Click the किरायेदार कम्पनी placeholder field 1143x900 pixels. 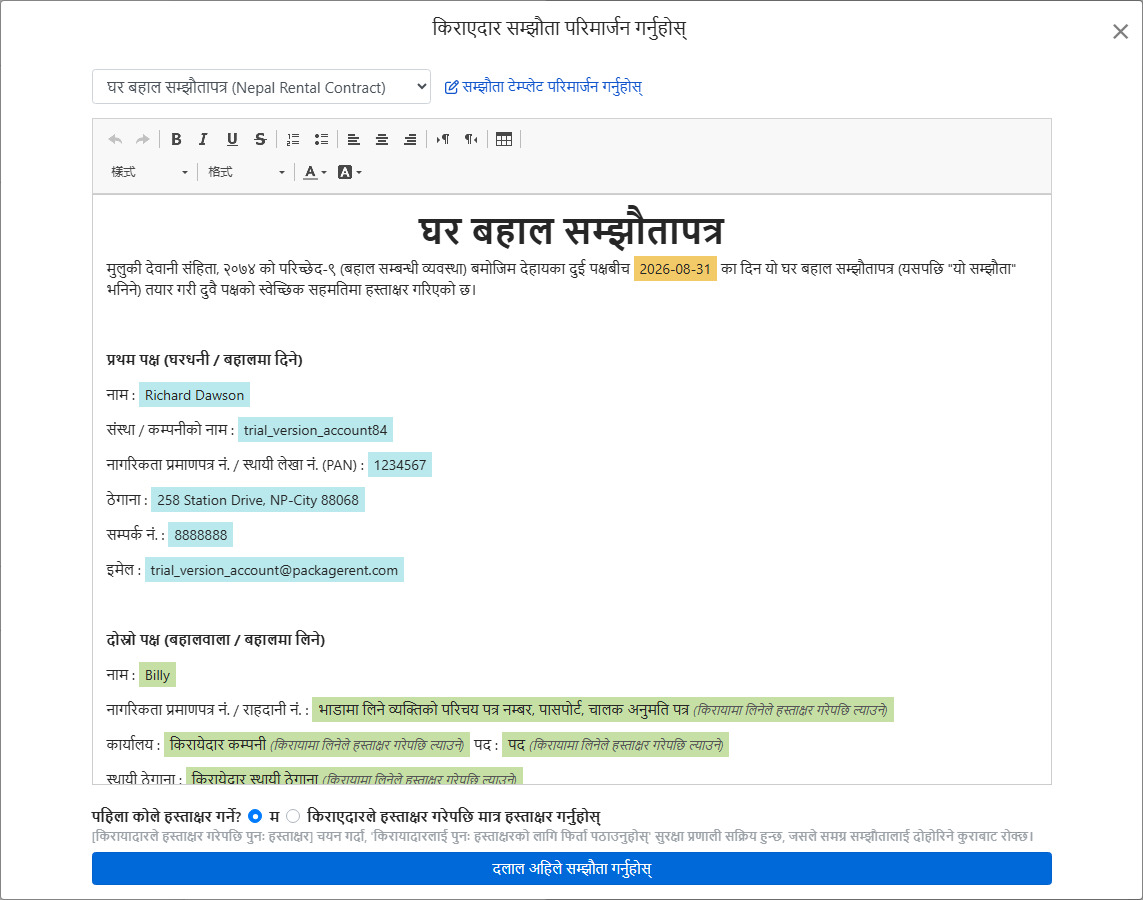317,745
